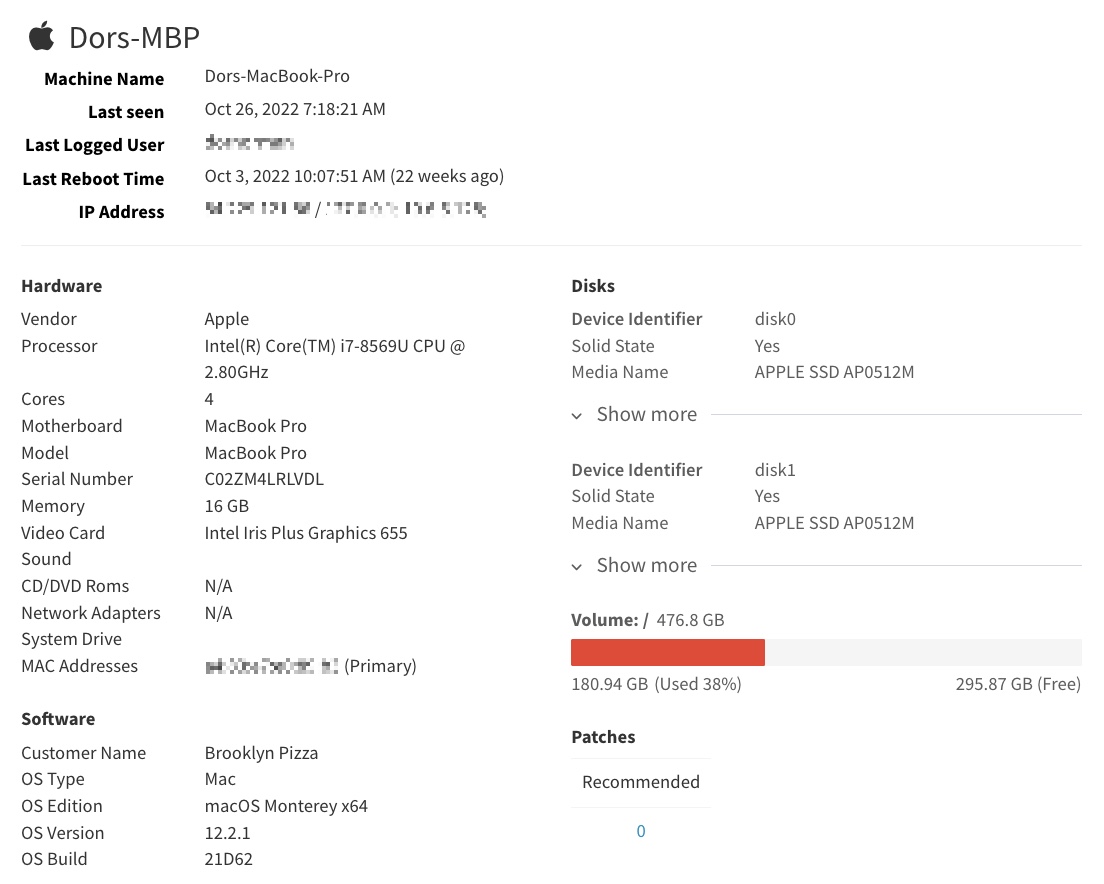Click the CD/DVD Roms N/A value
This screenshot has height=884, width=1104.
[218, 586]
